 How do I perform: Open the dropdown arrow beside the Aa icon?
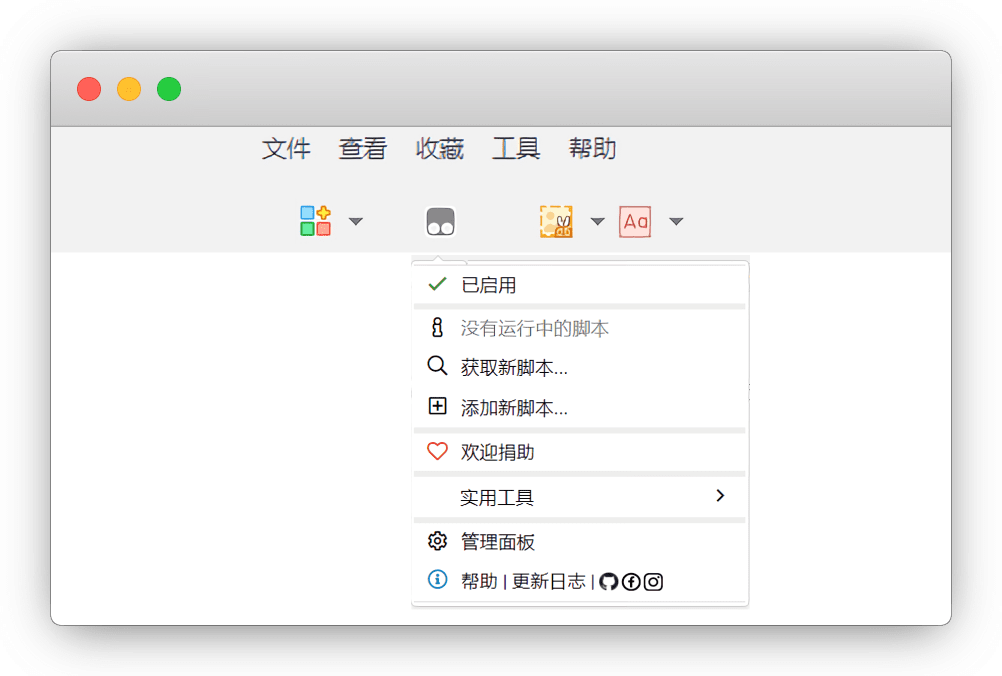click(676, 222)
